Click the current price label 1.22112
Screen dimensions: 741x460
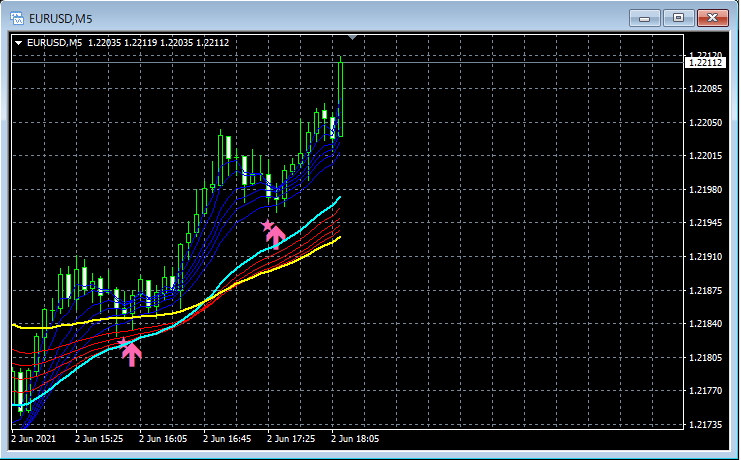pyautogui.click(x=705, y=63)
